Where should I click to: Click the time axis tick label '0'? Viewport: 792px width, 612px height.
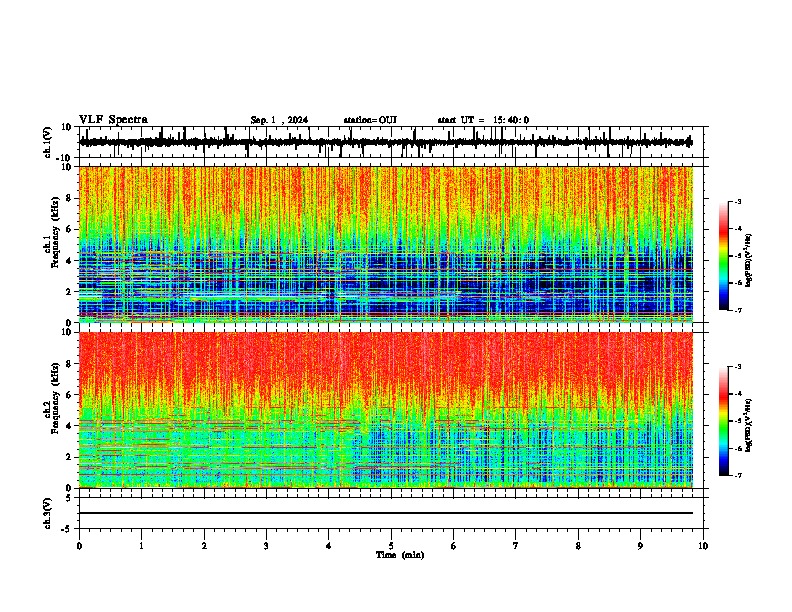pyautogui.click(x=79, y=546)
